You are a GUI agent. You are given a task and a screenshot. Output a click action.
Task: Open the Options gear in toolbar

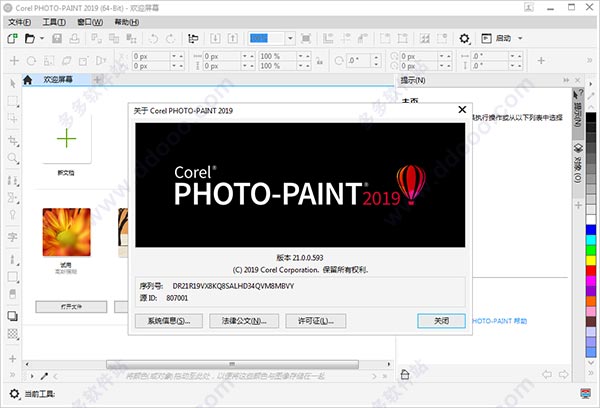pyautogui.click(x=464, y=38)
